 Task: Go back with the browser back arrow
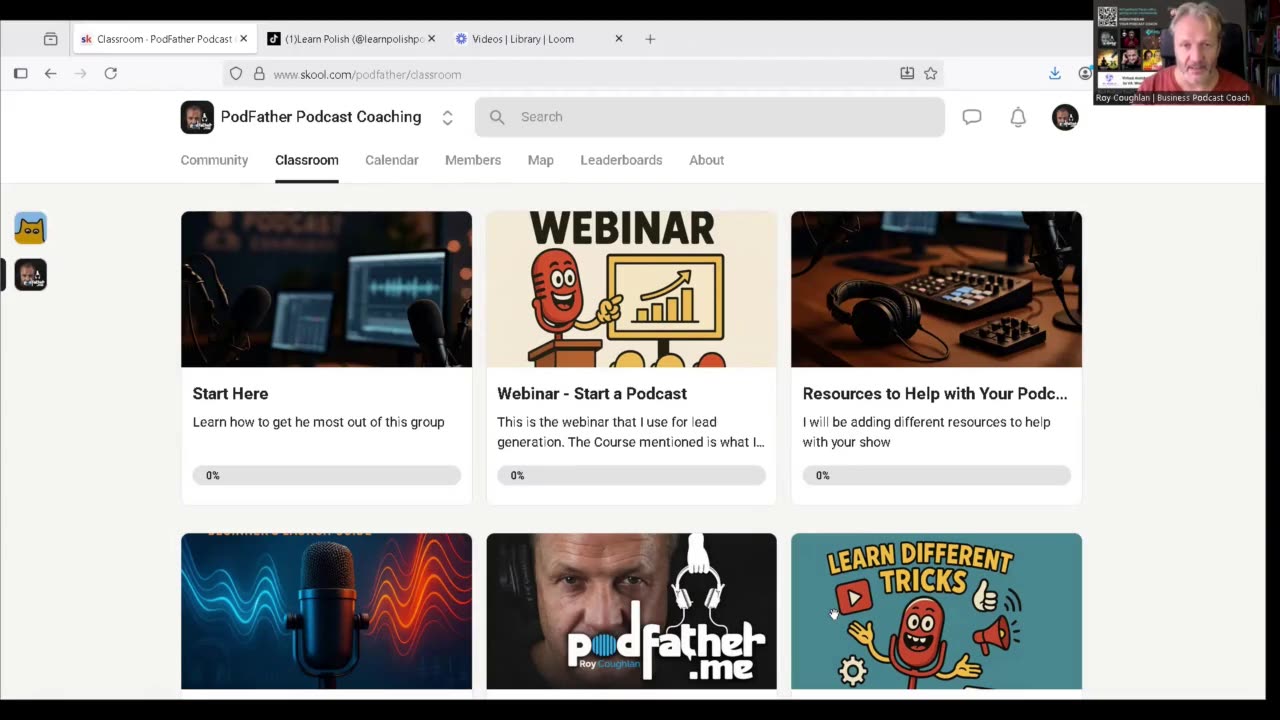coord(50,74)
